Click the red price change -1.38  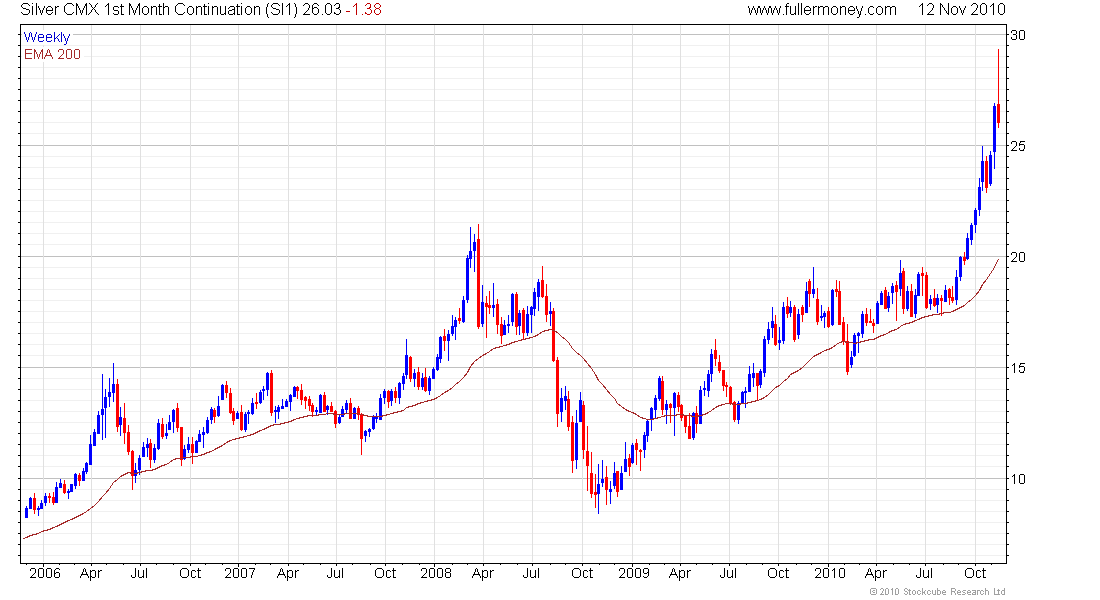point(363,10)
